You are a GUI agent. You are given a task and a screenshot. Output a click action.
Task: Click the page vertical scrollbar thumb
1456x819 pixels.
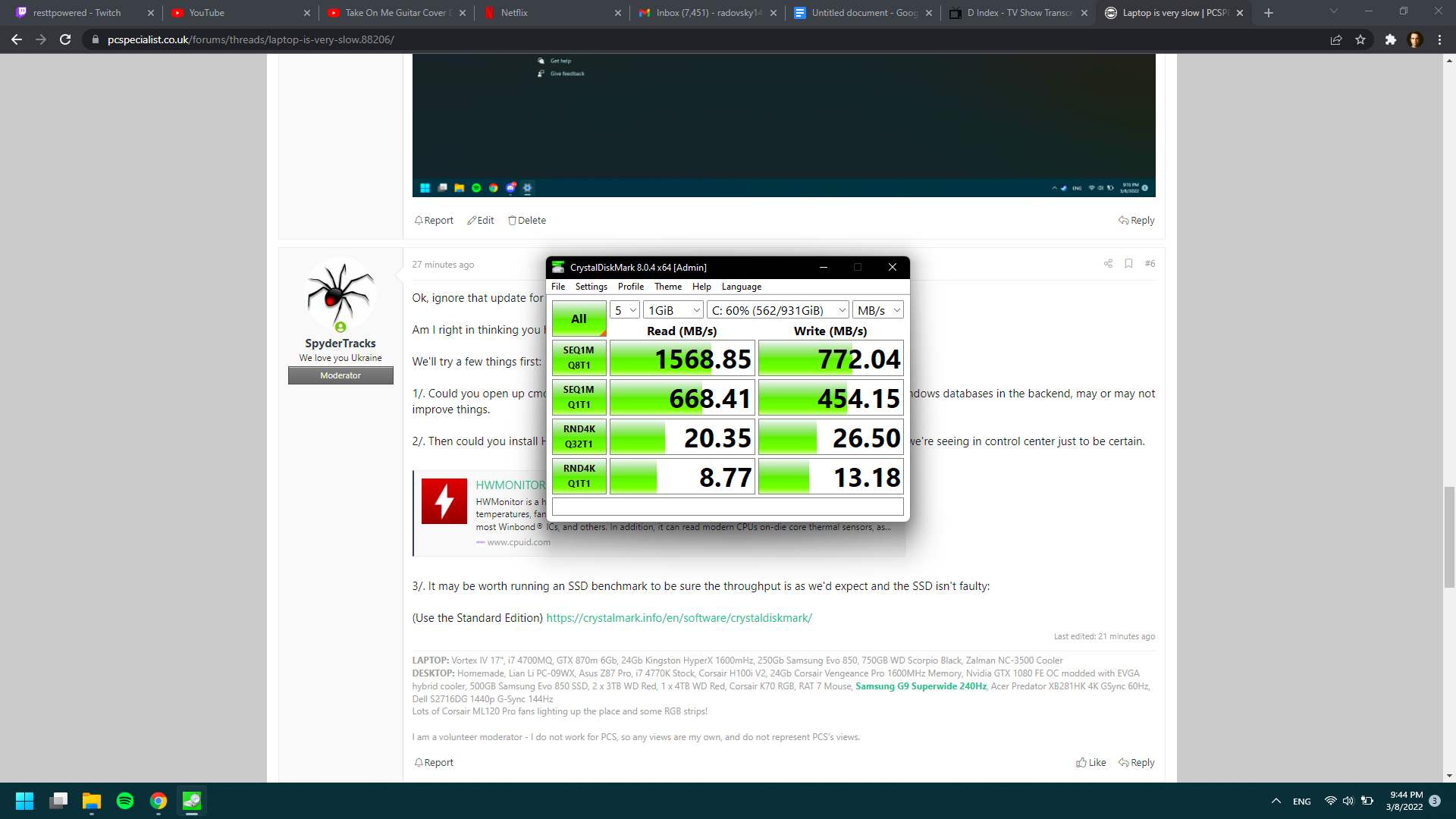point(1449,537)
